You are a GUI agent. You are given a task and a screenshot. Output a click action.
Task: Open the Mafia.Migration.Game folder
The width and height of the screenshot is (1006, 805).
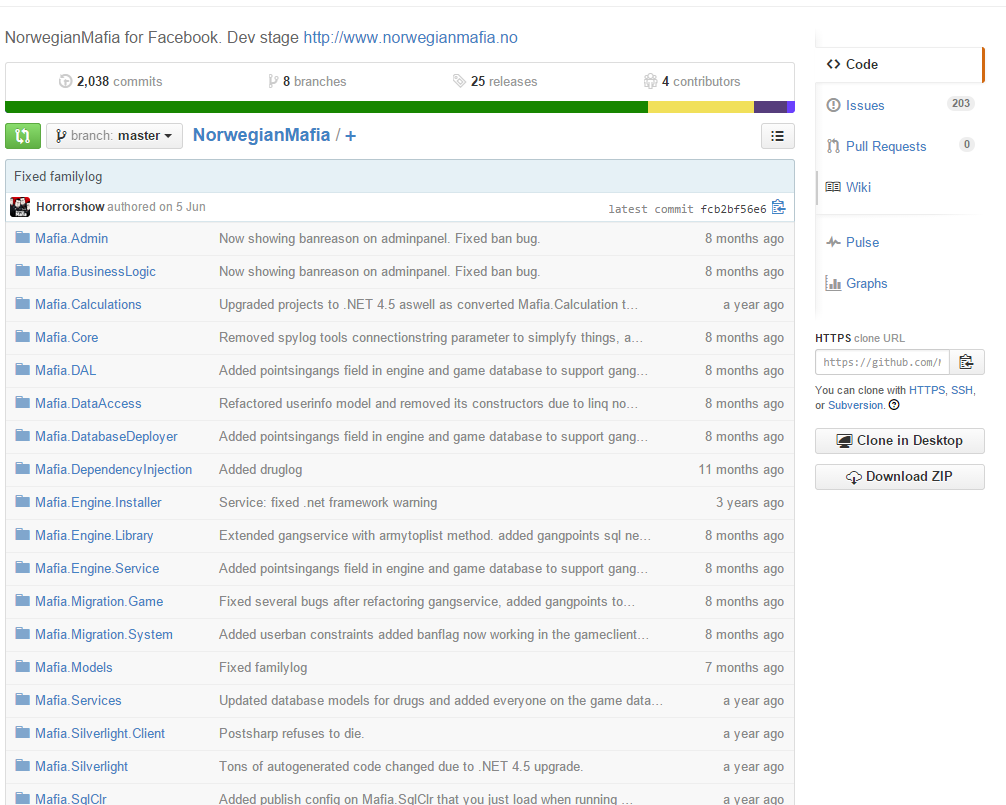coord(99,602)
